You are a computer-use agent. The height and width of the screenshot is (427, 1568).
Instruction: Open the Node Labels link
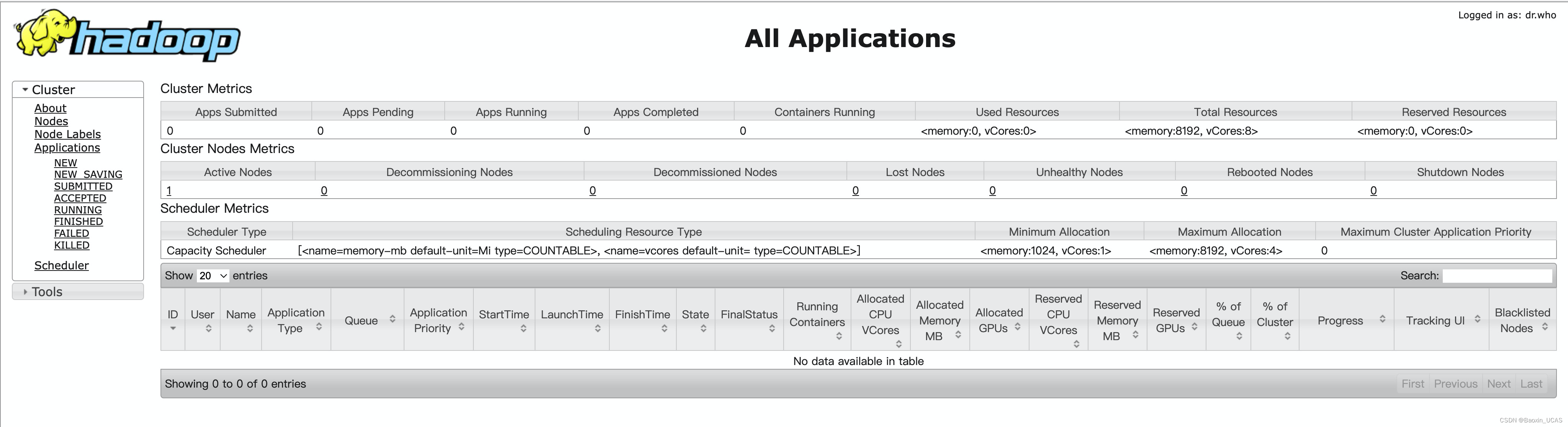click(67, 134)
